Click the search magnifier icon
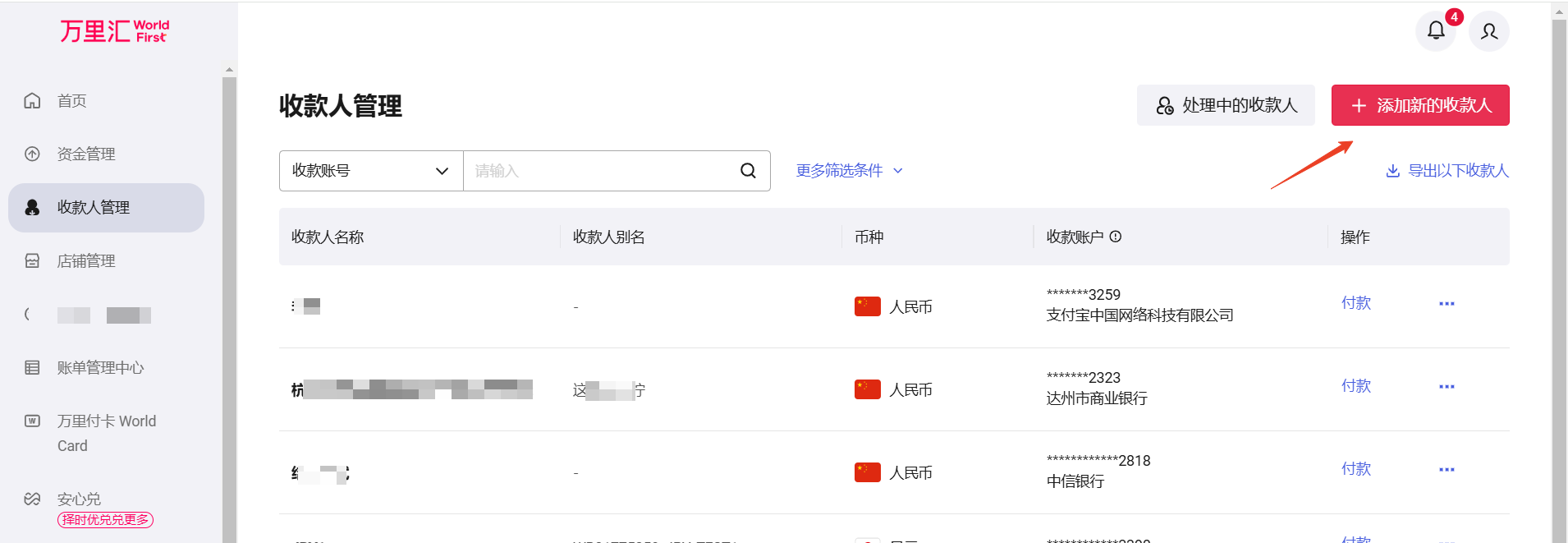Viewport: 1568px width, 543px height. pos(748,171)
